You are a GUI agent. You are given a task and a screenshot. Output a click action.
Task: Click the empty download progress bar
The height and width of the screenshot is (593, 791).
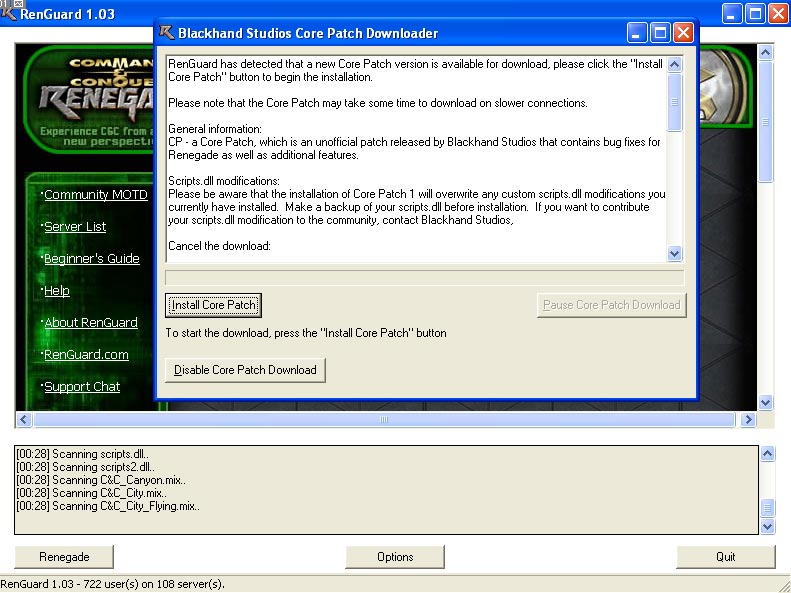(x=425, y=277)
